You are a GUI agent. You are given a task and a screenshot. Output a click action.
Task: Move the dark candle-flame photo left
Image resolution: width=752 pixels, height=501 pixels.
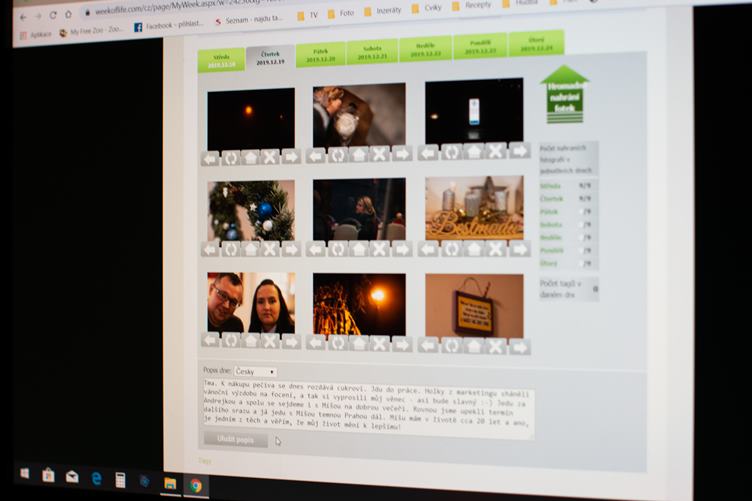point(210,158)
